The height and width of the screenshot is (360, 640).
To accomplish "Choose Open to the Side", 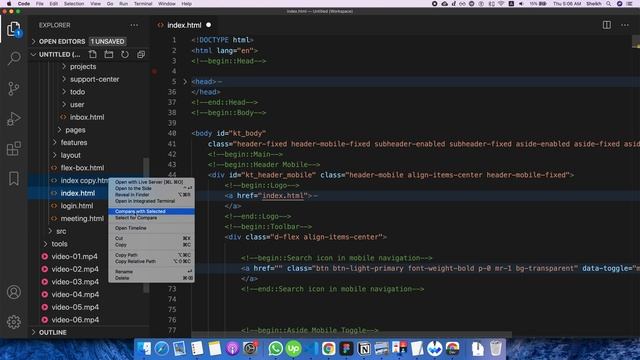I will click(151, 189).
